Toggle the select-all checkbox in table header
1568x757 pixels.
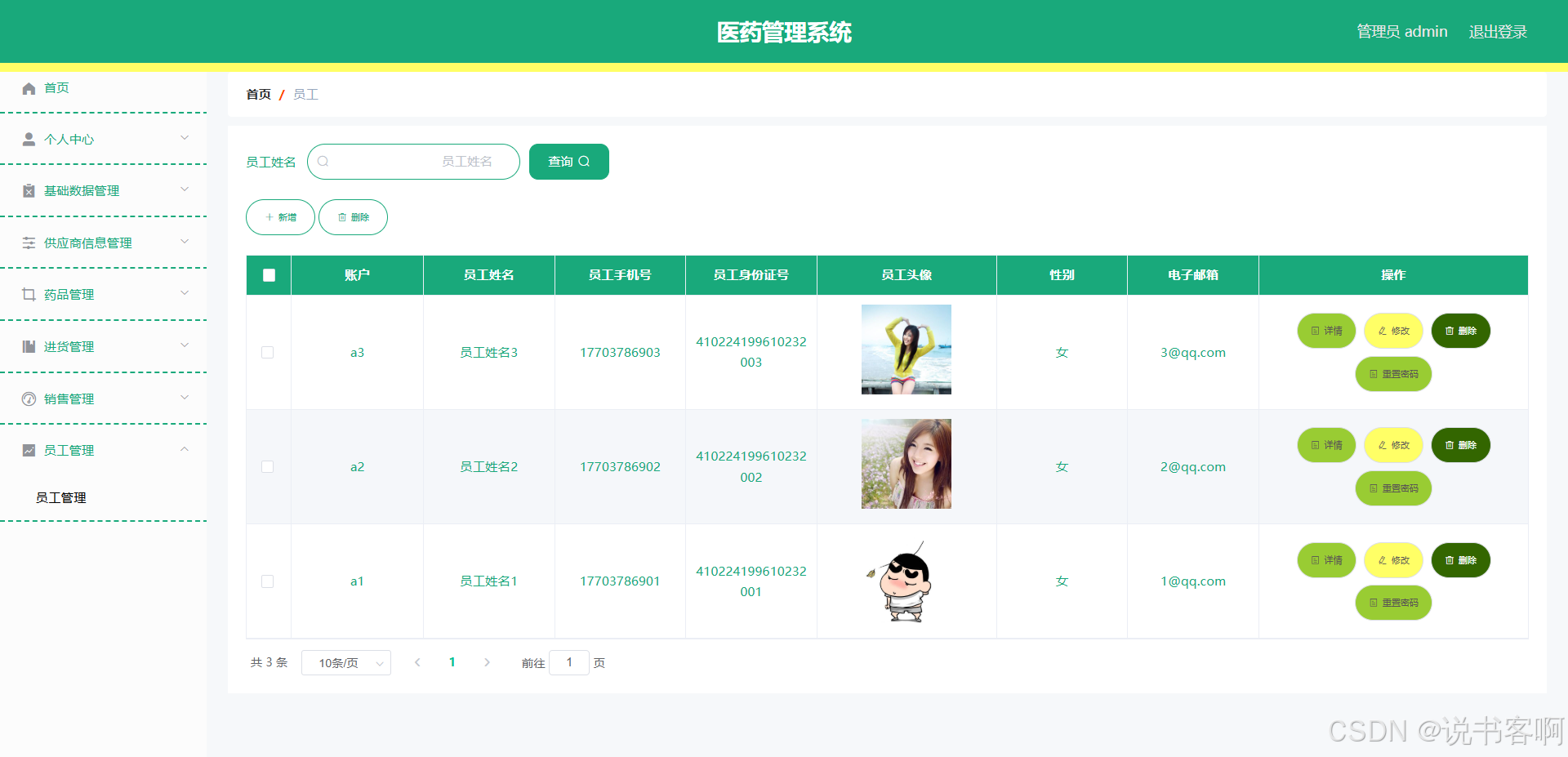point(268,275)
